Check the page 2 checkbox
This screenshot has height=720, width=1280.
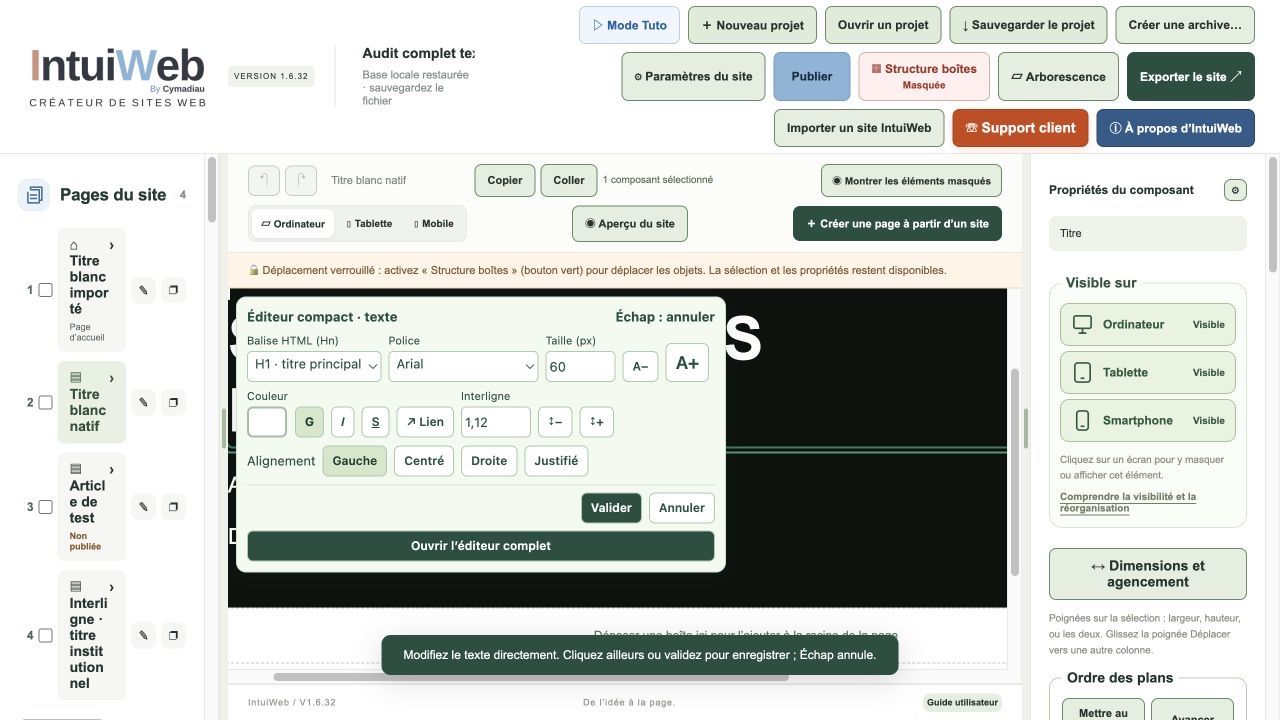coord(45,402)
